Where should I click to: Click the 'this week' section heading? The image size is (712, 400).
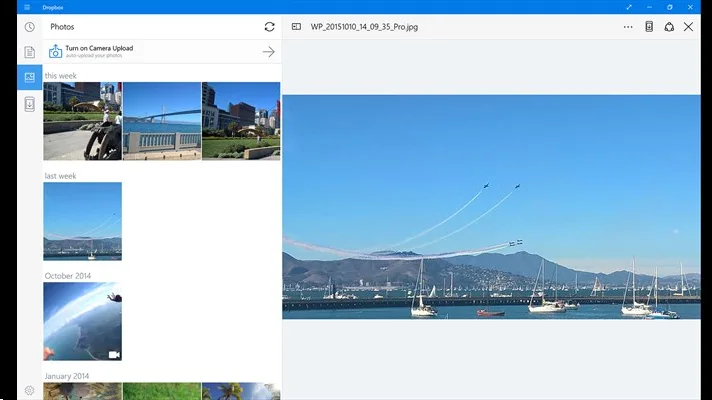pos(60,76)
